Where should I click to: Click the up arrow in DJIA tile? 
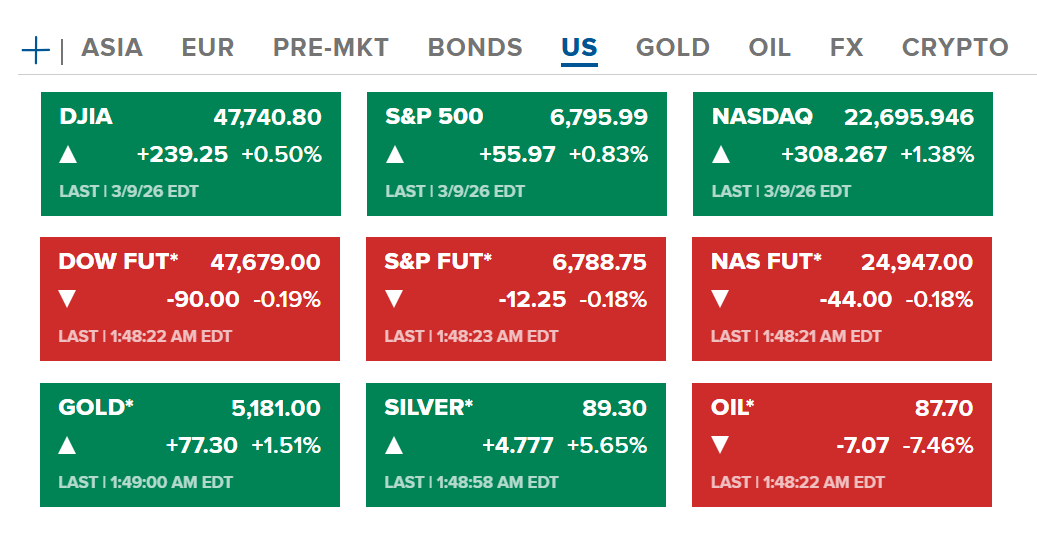[68, 155]
